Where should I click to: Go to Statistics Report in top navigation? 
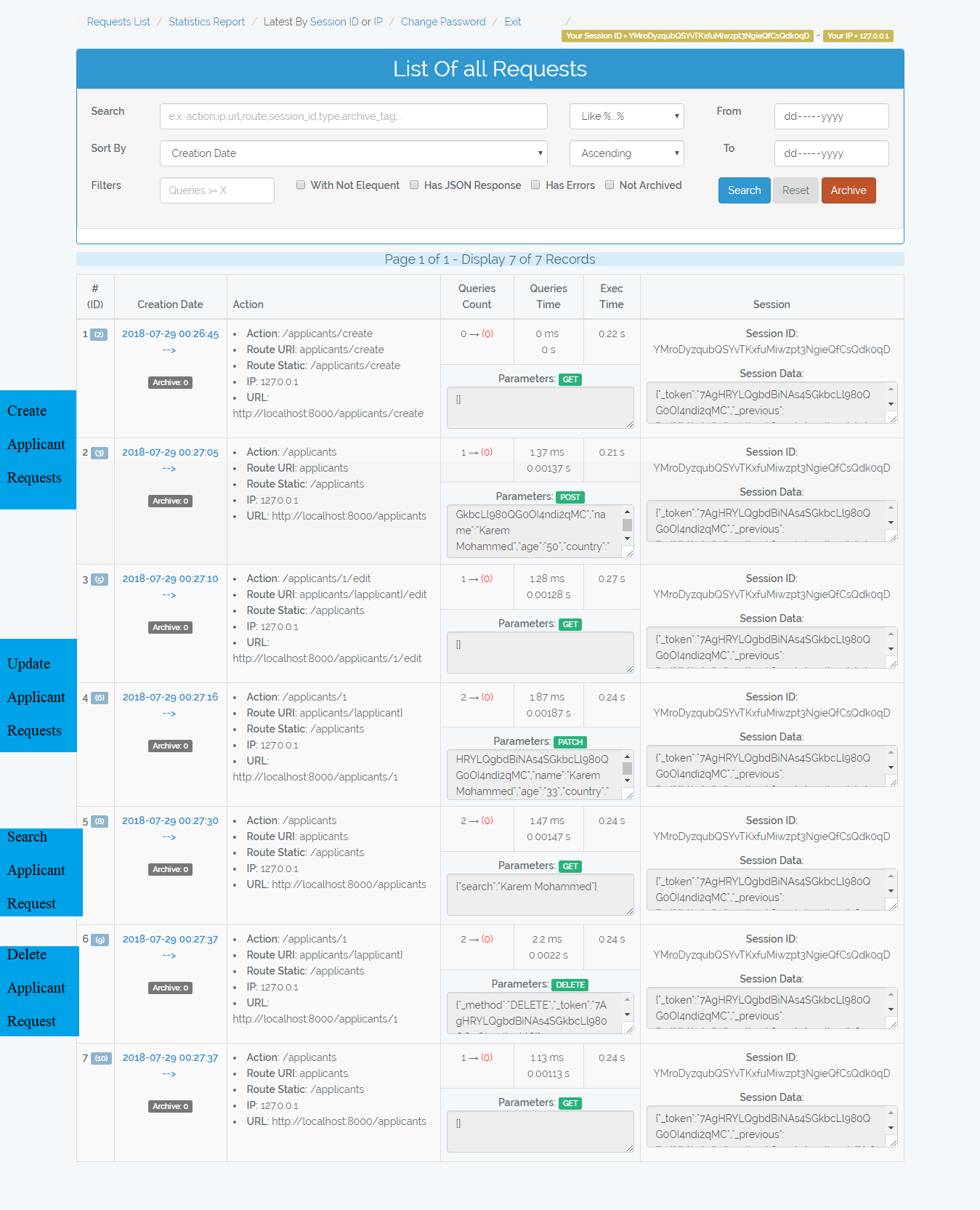[x=206, y=22]
